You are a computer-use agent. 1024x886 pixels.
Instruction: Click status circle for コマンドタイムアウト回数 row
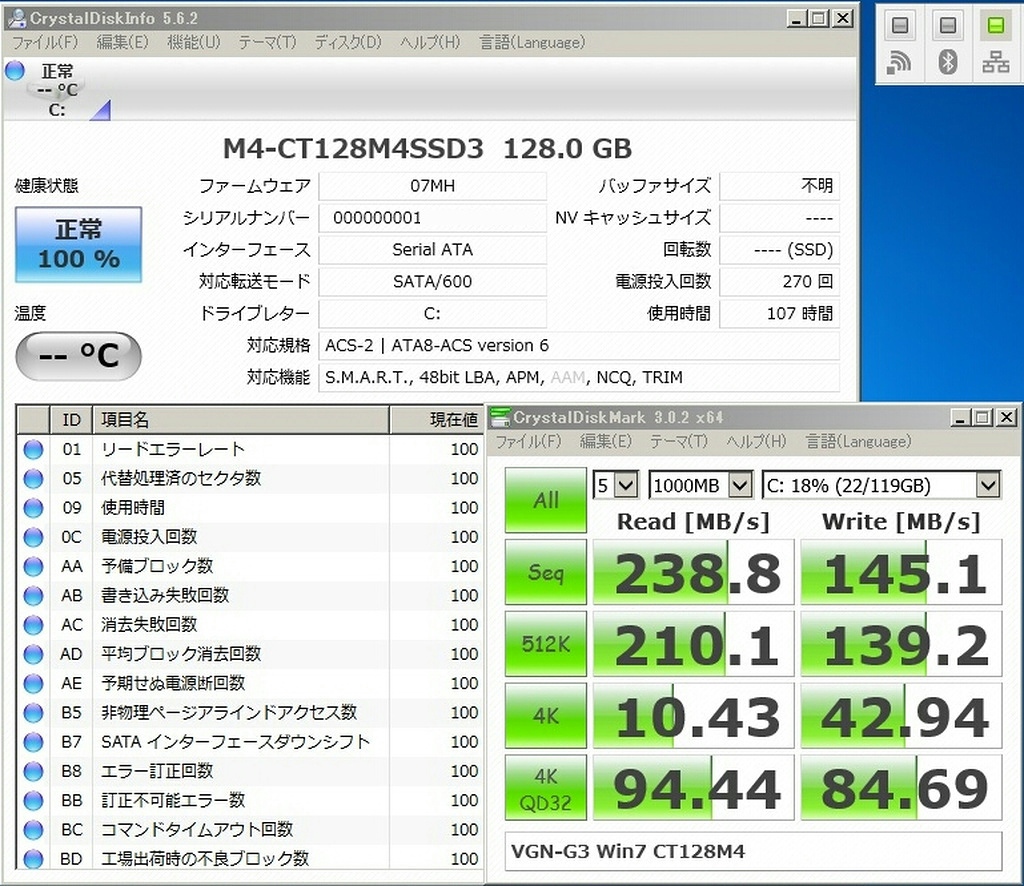[33, 830]
